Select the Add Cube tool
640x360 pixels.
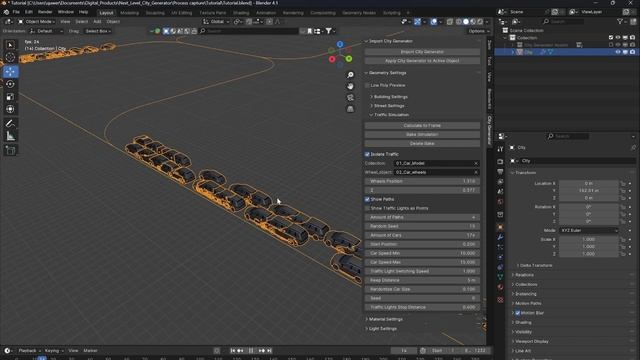click(x=10, y=151)
